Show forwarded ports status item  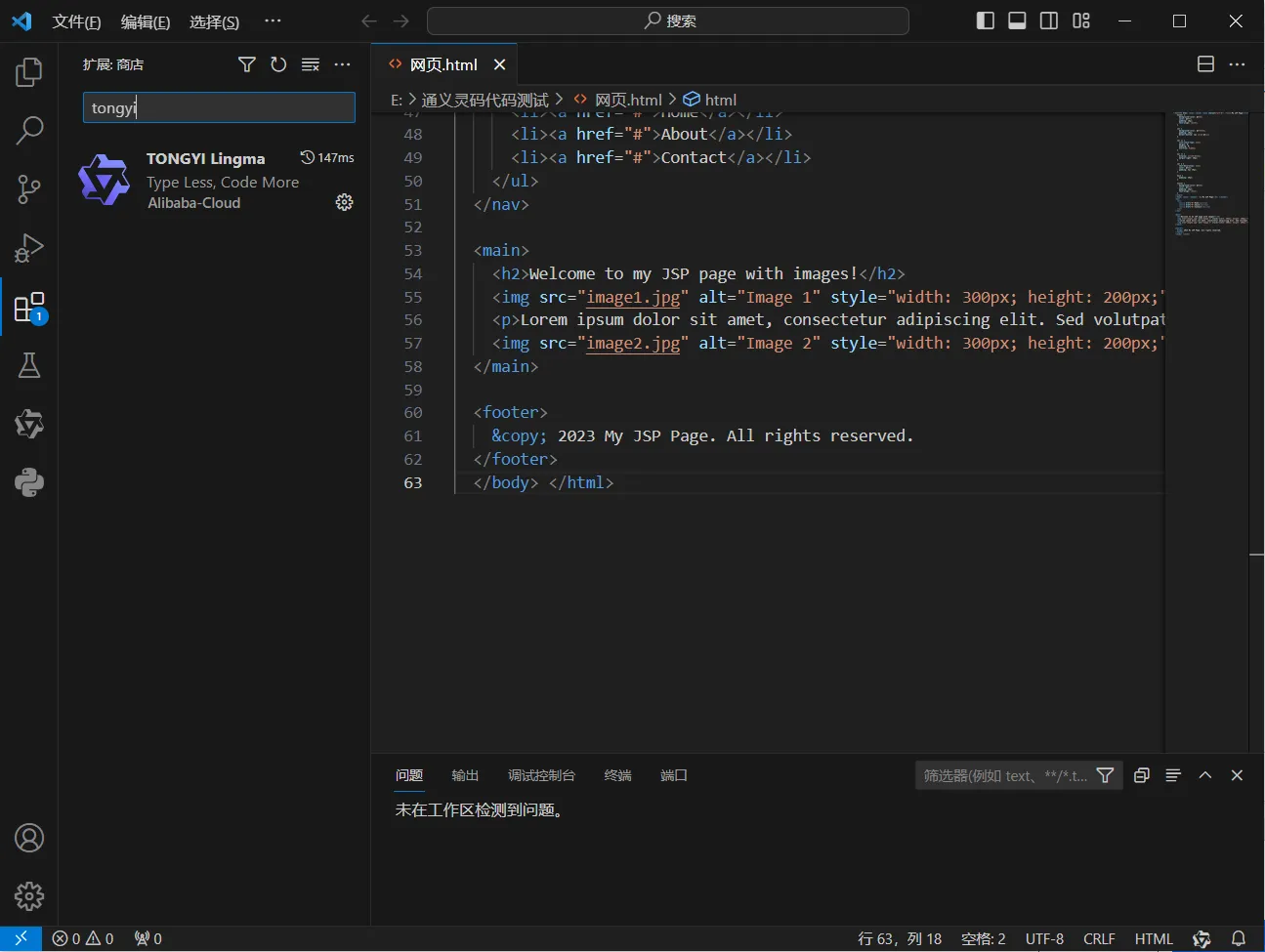tap(148, 938)
